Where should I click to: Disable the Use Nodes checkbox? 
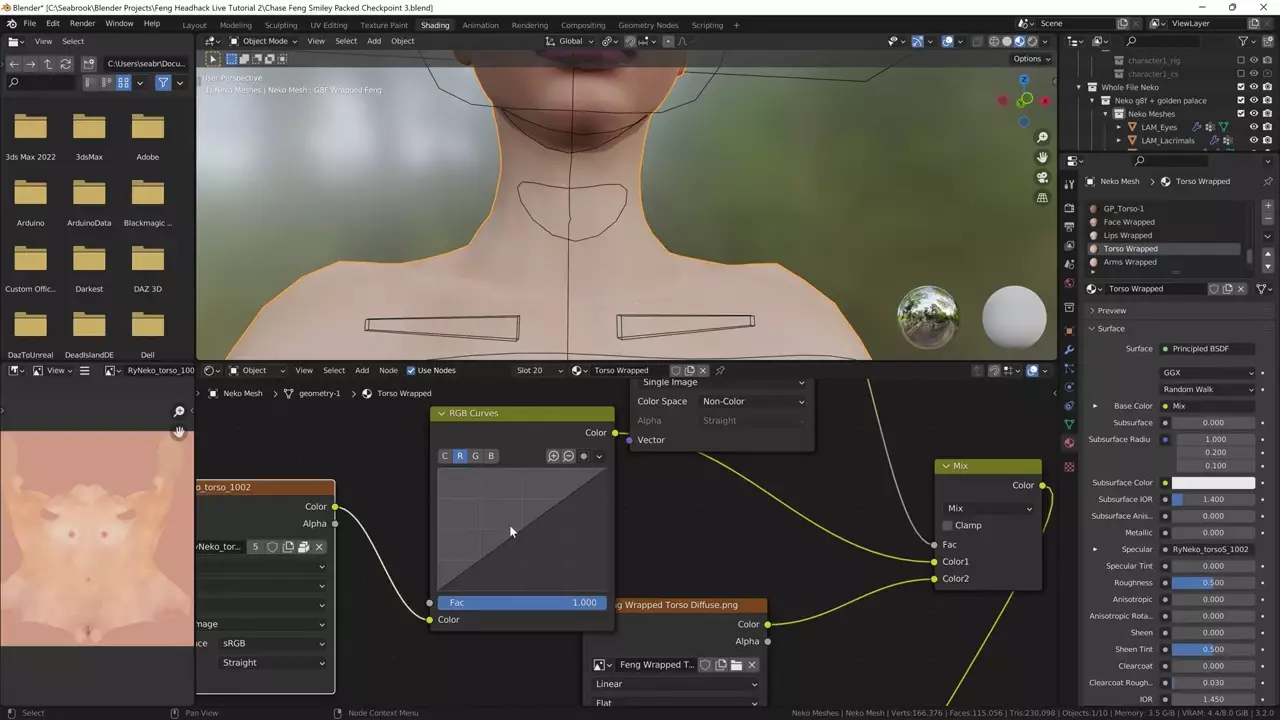[x=411, y=370]
